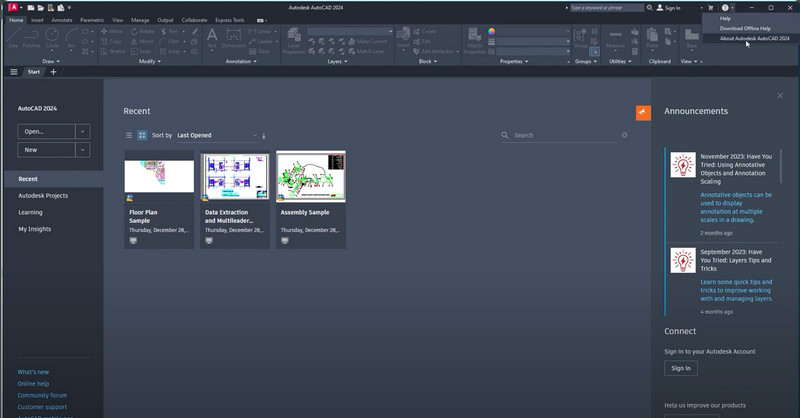Open the What's new link
The height and width of the screenshot is (418, 800).
coord(33,372)
